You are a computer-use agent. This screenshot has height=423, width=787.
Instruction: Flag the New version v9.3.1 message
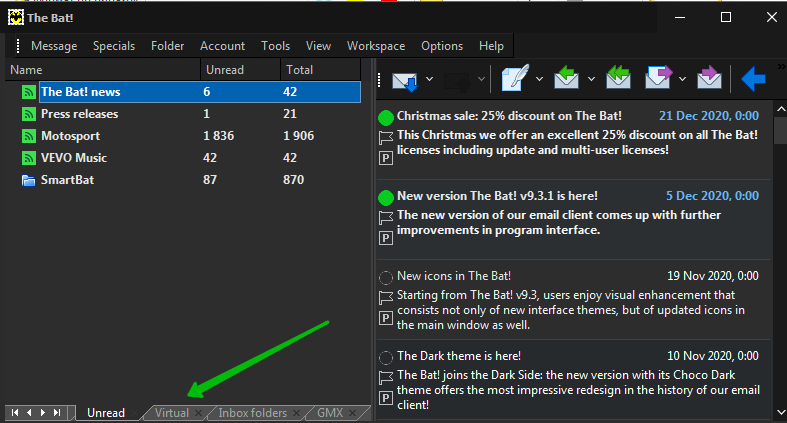click(385, 218)
